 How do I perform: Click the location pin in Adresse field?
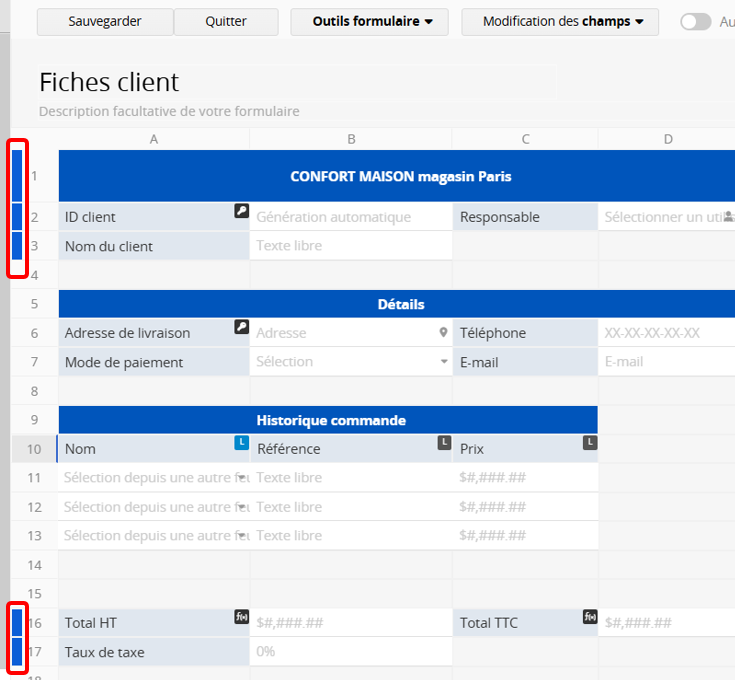(x=443, y=333)
